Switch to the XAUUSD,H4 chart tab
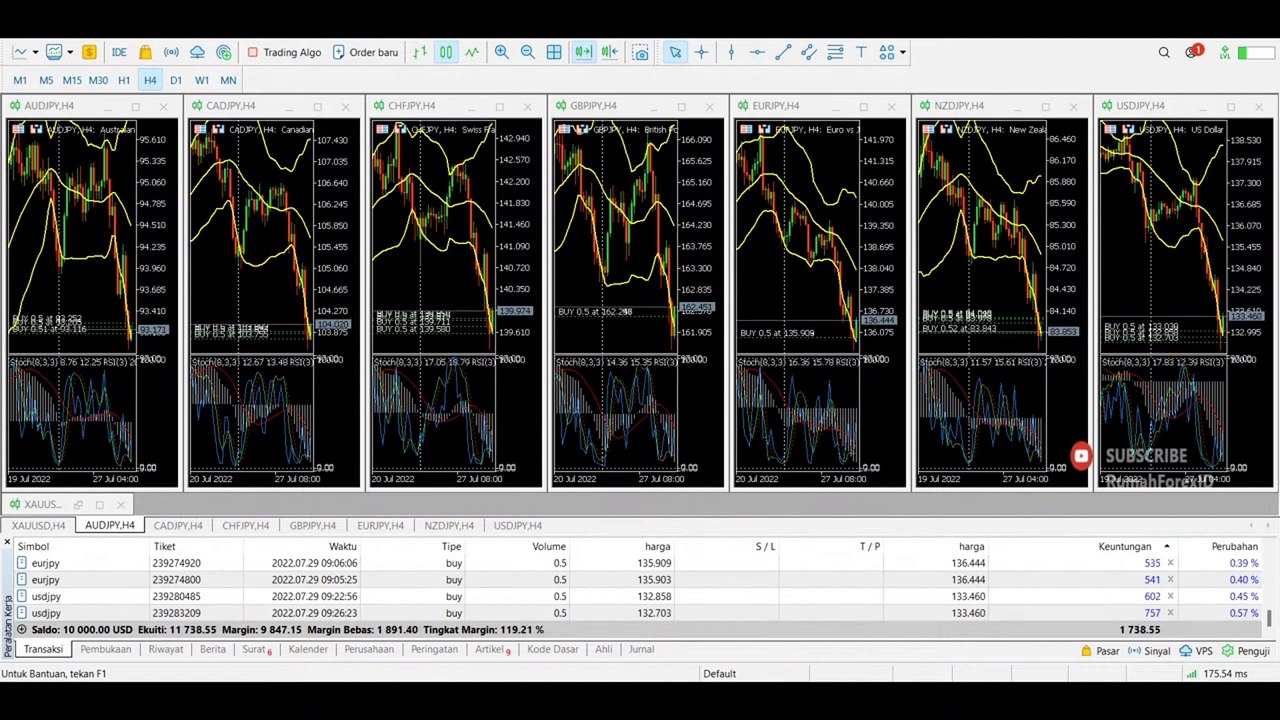 click(38, 526)
